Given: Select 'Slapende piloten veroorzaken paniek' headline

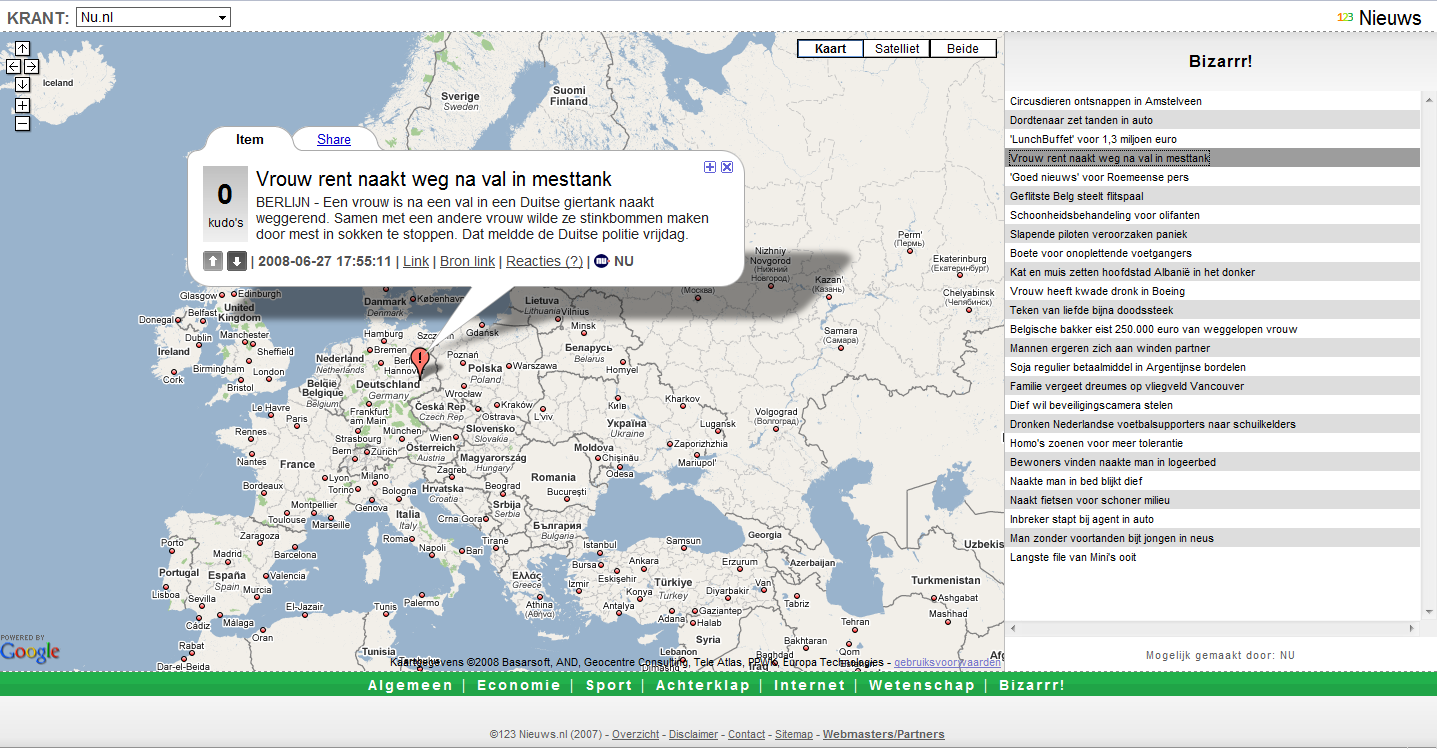Looking at the screenshot, I should point(1212,234).
